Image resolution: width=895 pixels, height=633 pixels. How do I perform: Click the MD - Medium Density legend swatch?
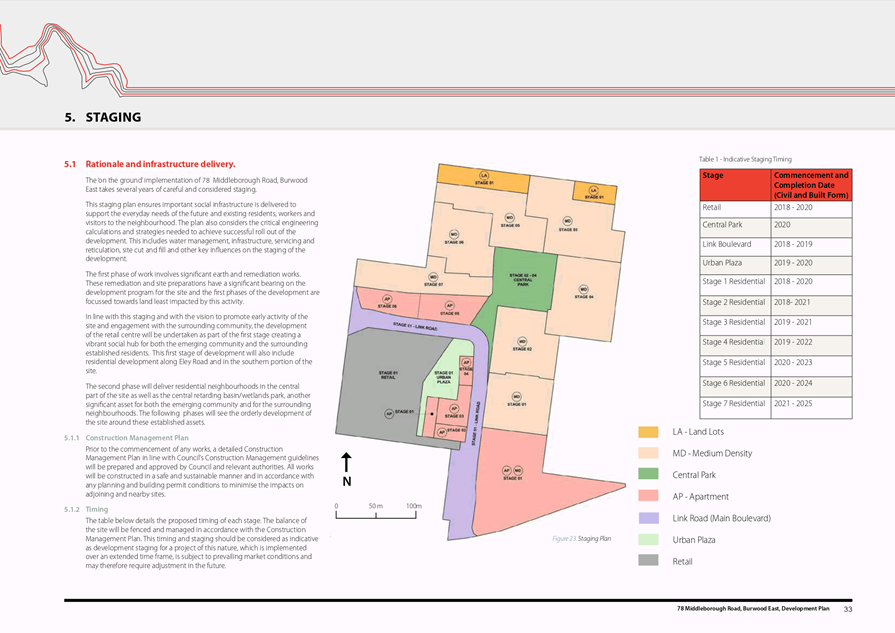[648, 453]
